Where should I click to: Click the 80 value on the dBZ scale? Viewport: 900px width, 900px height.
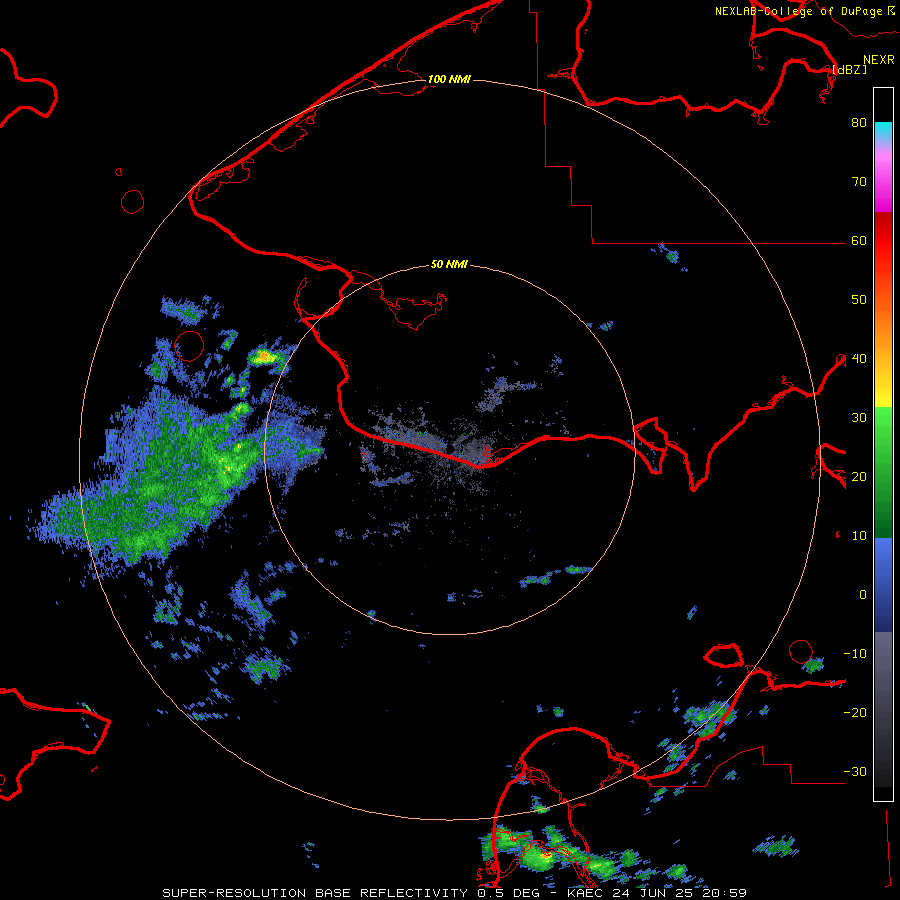click(859, 123)
